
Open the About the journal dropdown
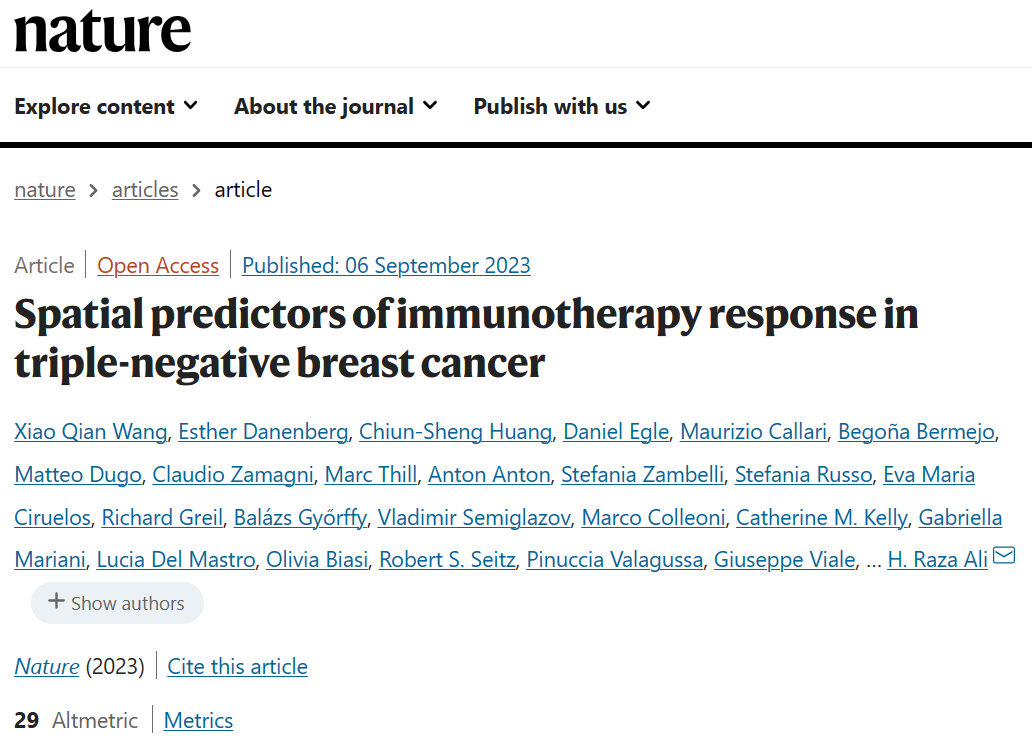pos(335,106)
